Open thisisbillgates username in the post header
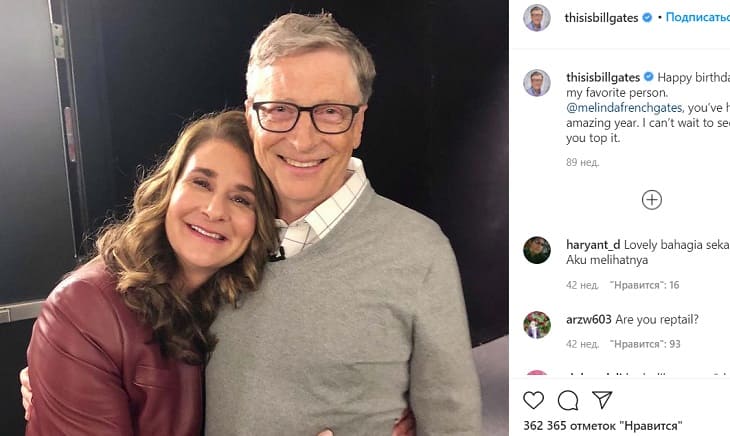The height and width of the screenshot is (436, 730). pyautogui.click(x=601, y=18)
